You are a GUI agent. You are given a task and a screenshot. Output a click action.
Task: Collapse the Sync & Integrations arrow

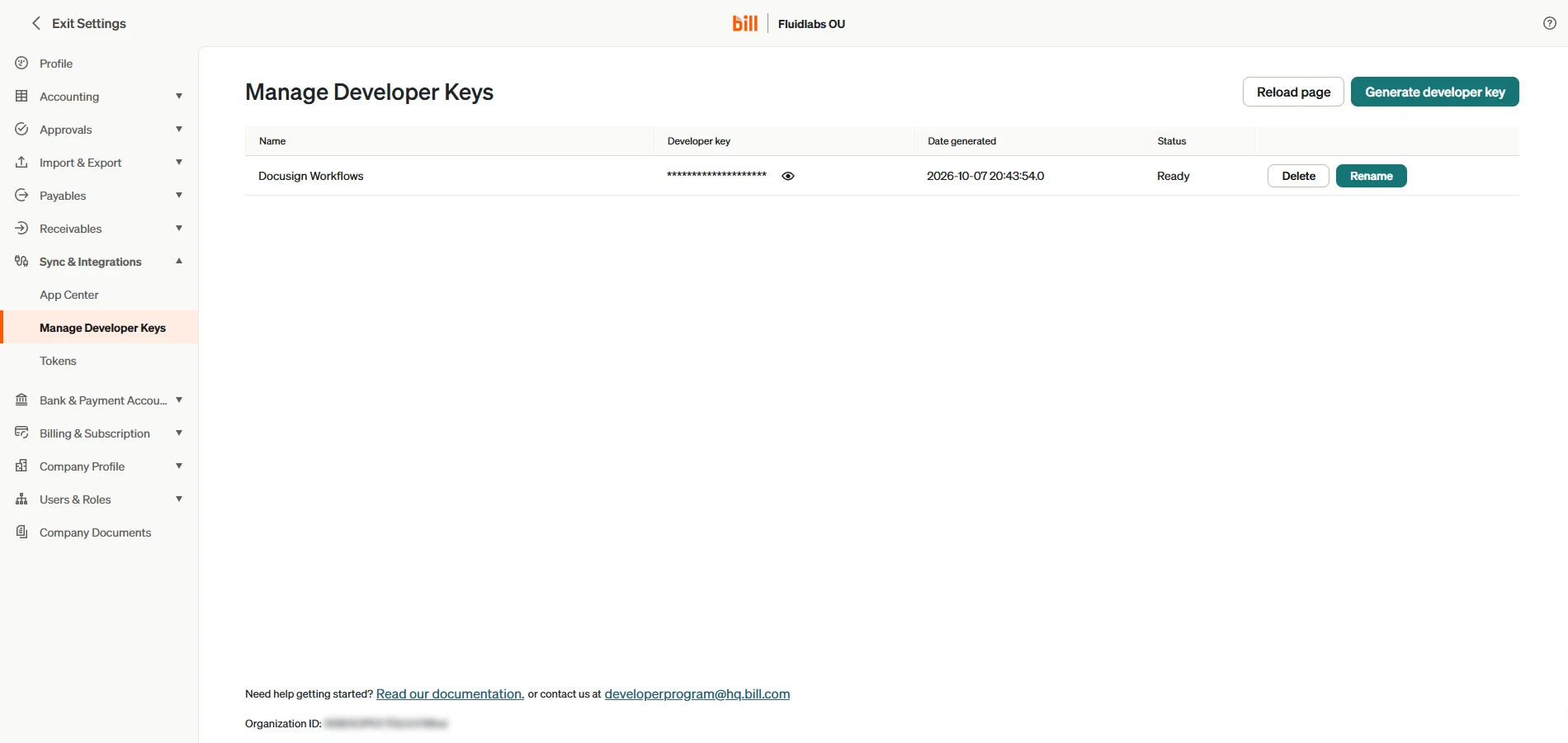point(179,261)
